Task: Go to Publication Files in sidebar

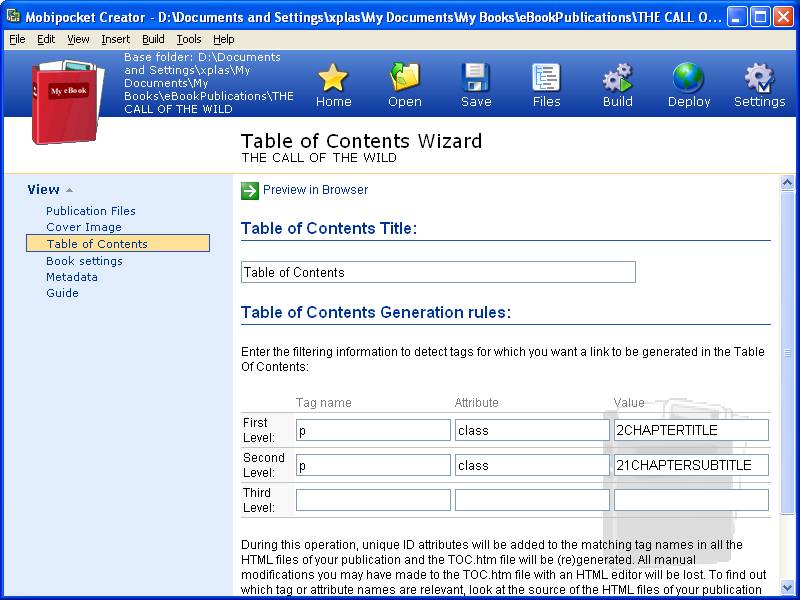Action: point(91,211)
